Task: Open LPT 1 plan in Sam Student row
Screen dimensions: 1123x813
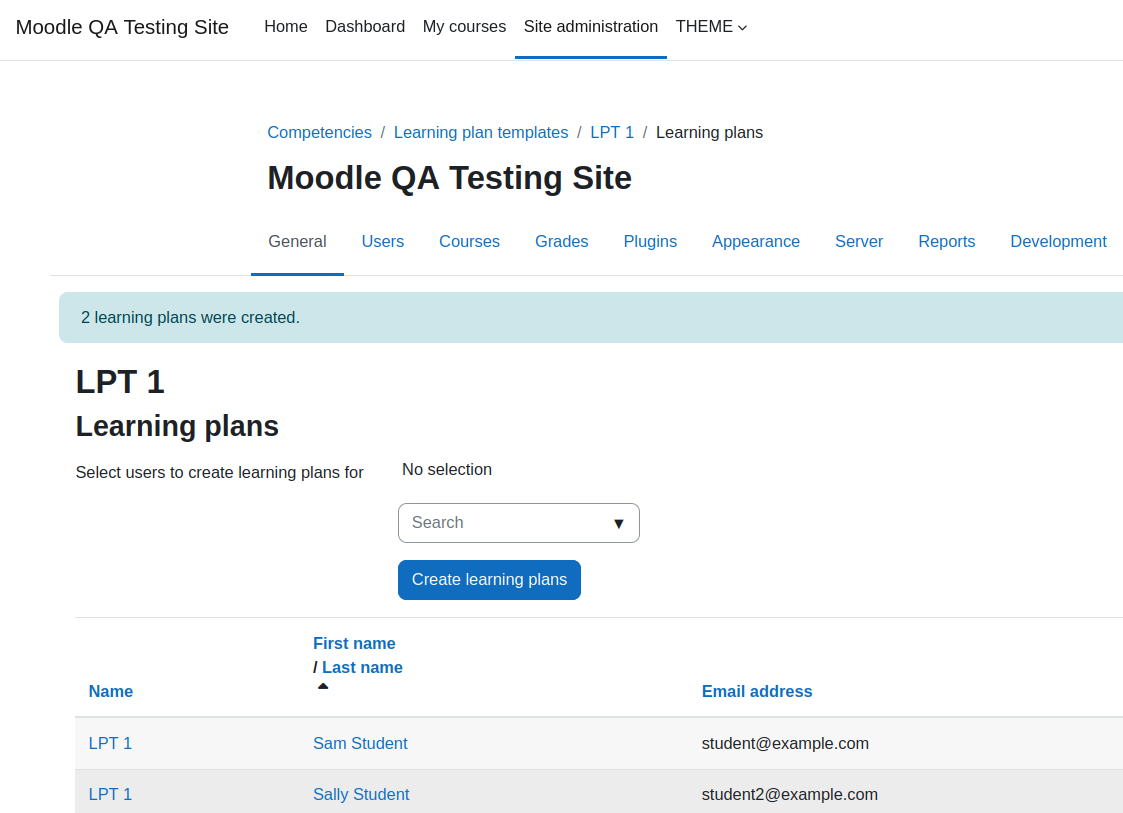Action: (110, 744)
